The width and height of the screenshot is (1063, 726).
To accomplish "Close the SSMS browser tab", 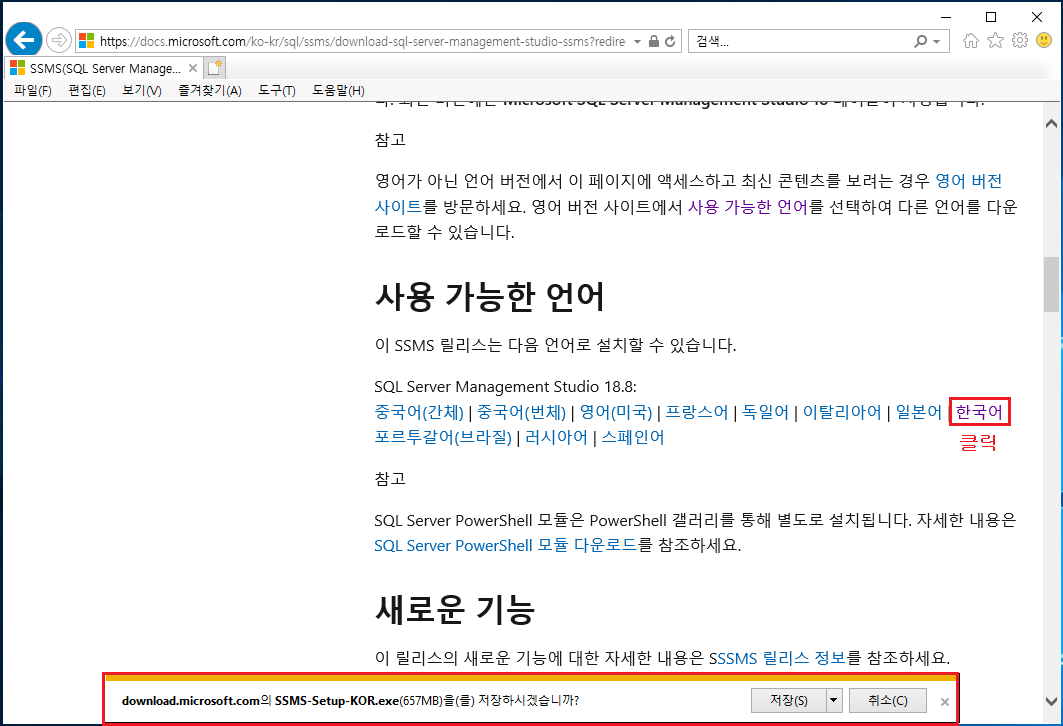I will (x=193, y=68).
